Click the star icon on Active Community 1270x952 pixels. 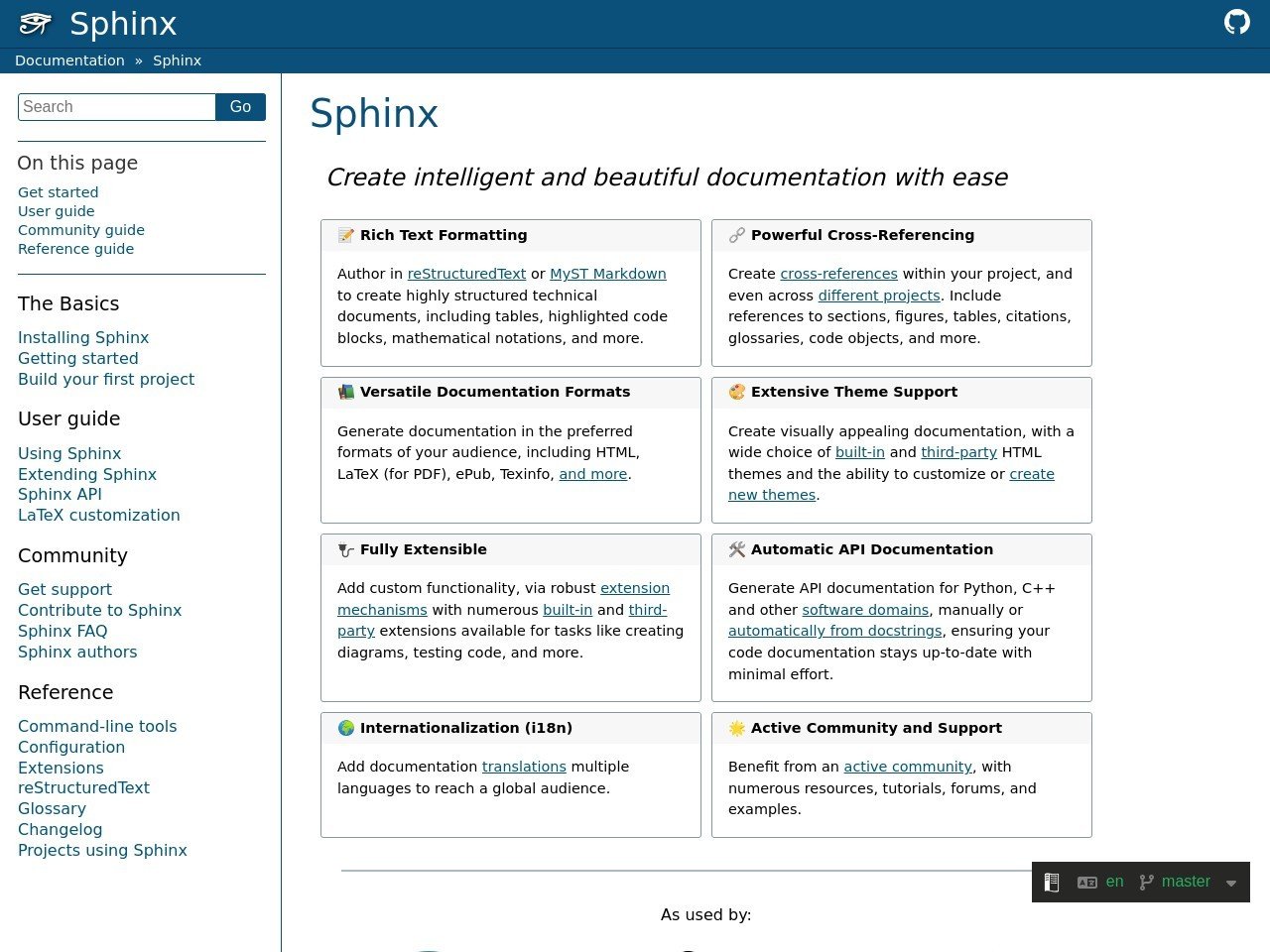point(737,728)
